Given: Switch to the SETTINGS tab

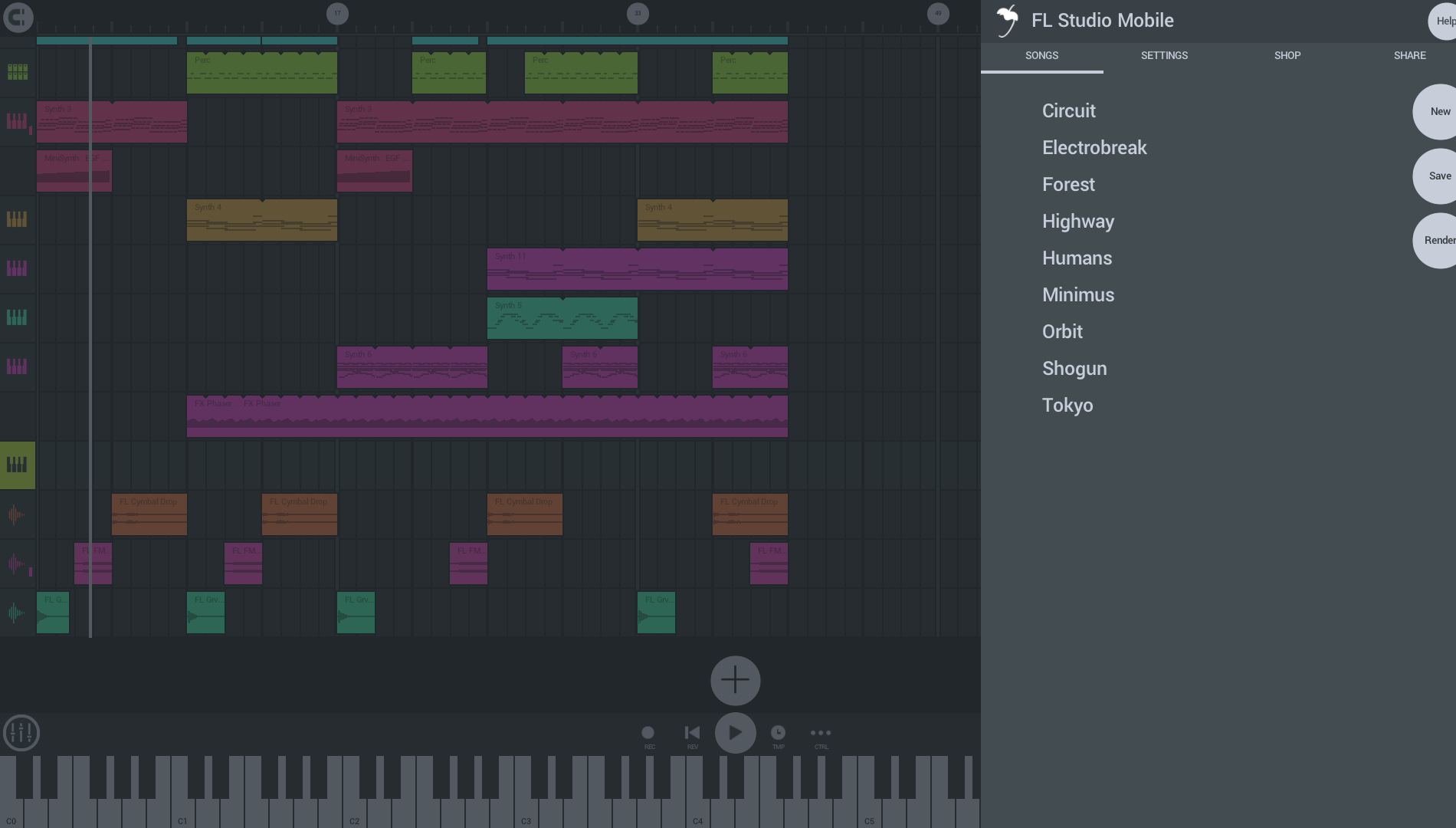Looking at the screenshot, I should (x=1163, y=55).
